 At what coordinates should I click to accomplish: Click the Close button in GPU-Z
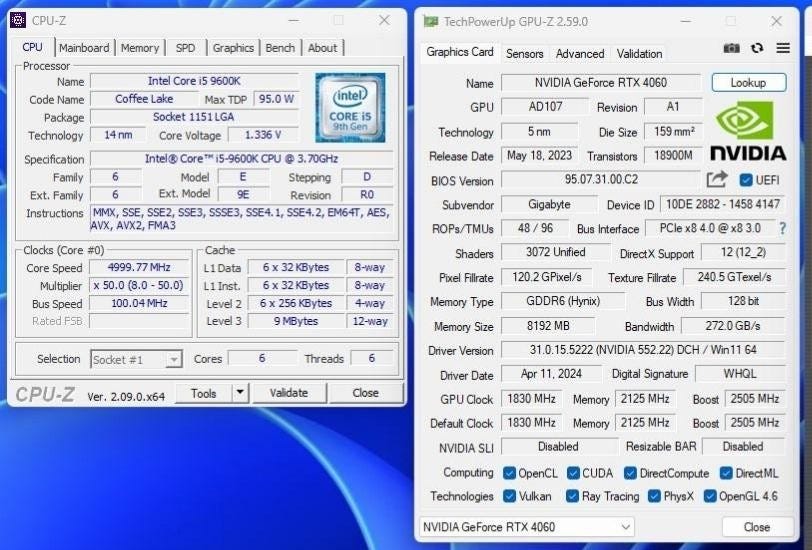[757, 527]
